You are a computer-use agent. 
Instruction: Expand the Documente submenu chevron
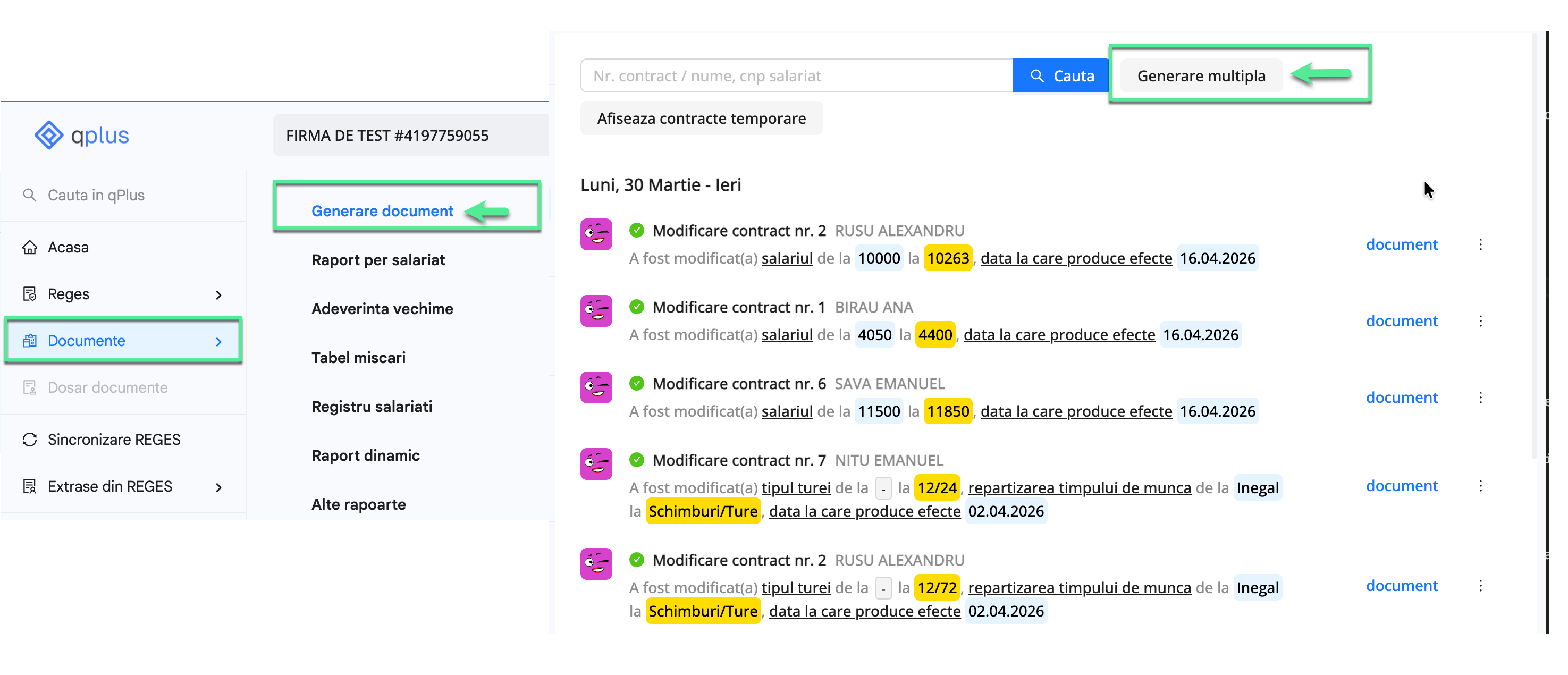[x=218, y=342]
